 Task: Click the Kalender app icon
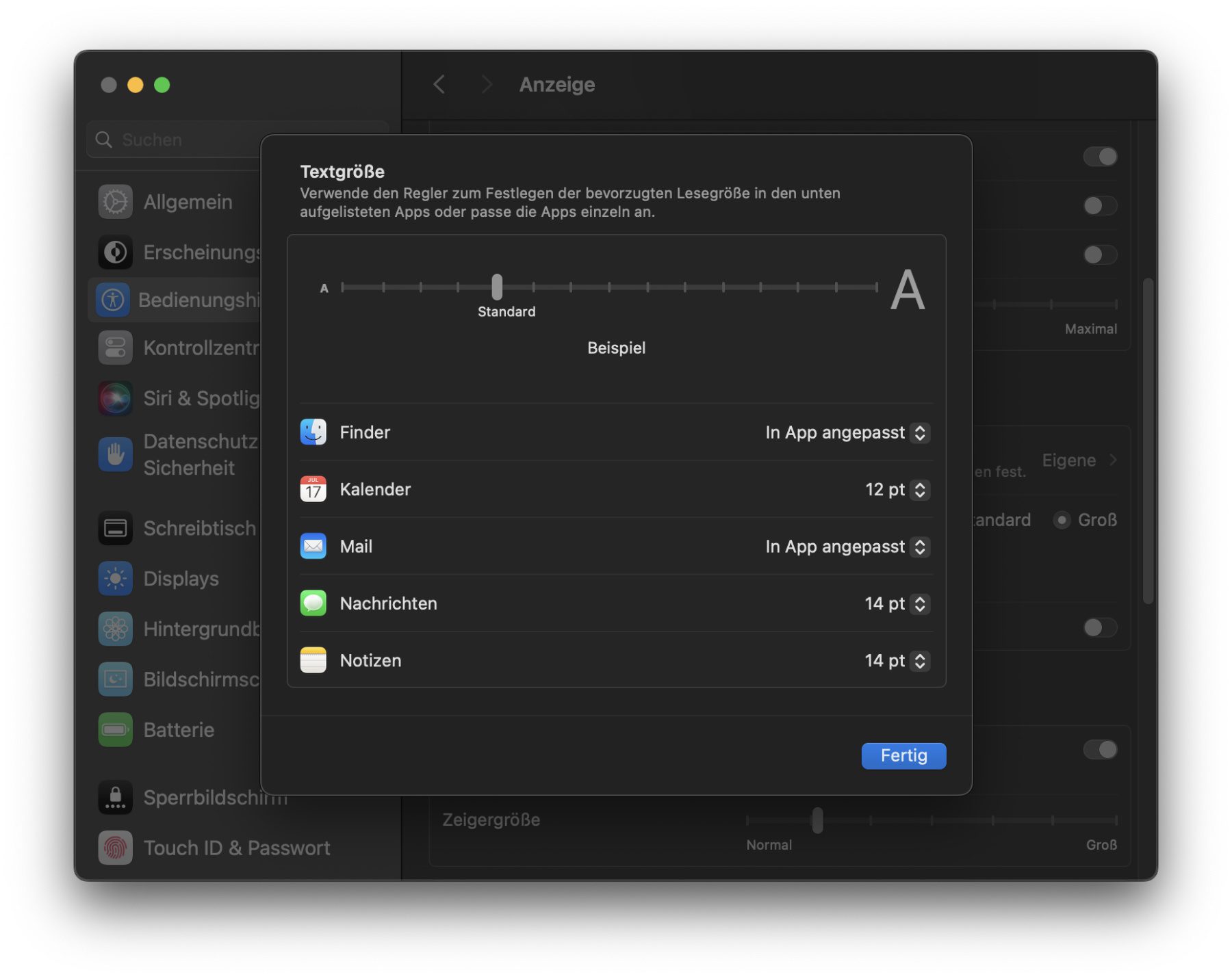click(x=313, y=489)
